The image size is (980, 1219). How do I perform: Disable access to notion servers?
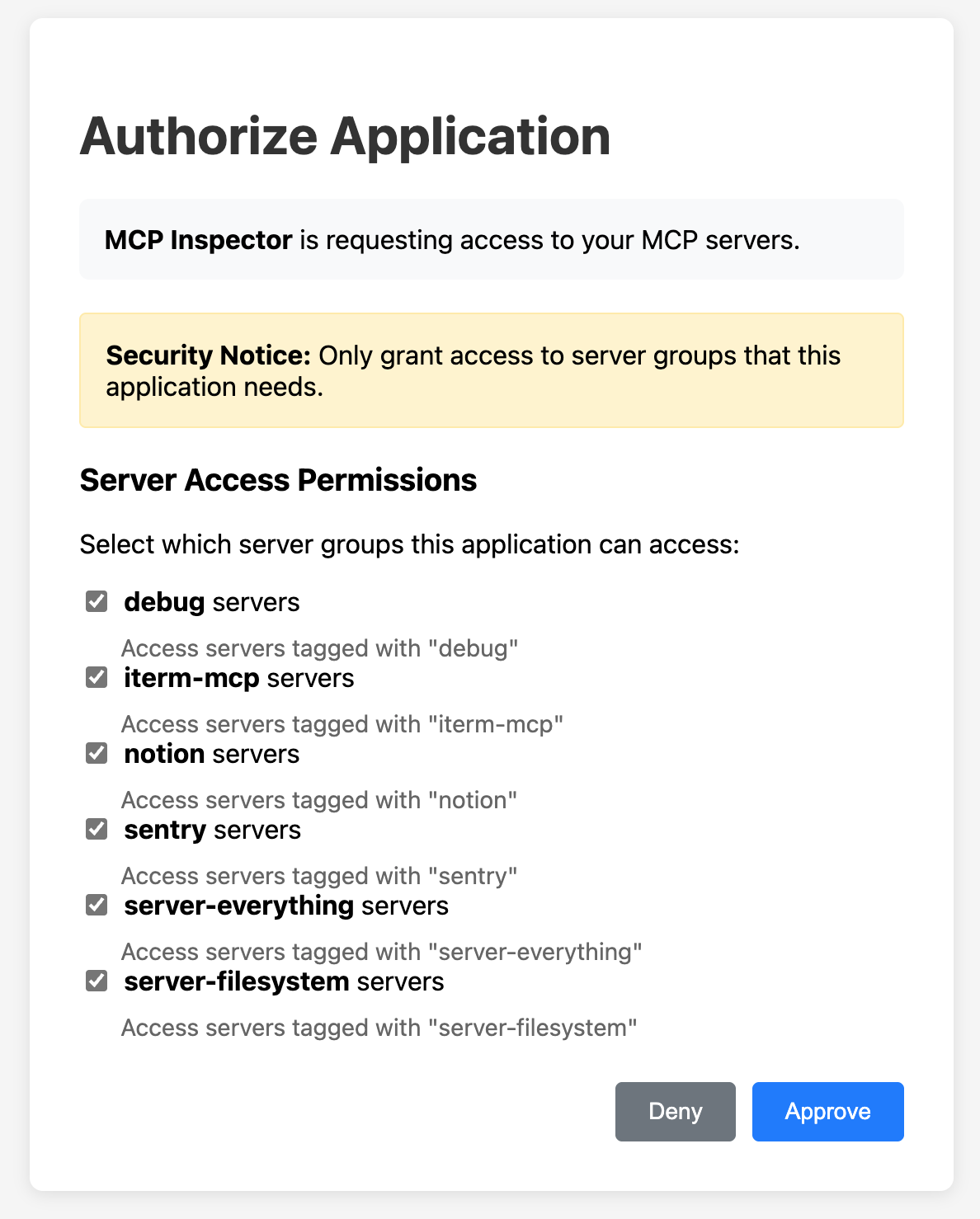[x=96, y=753]
